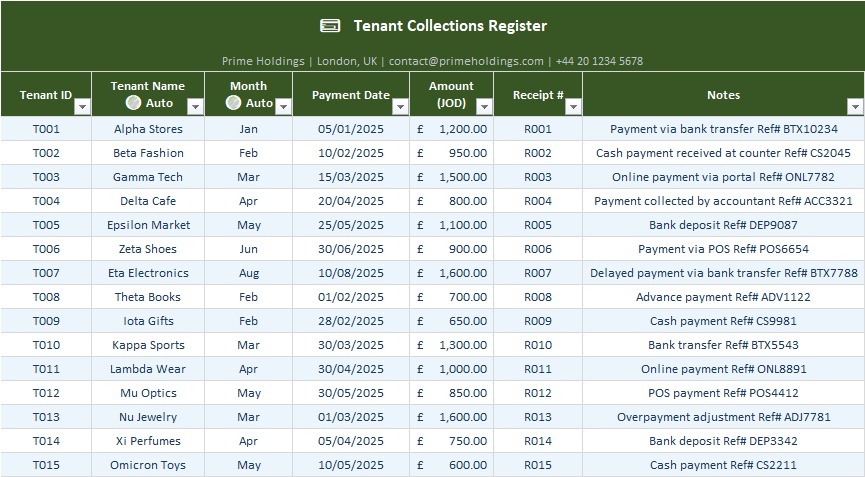Expand the Receipt # filter arrow
The image size is (865, 477).
click(573, 106)
